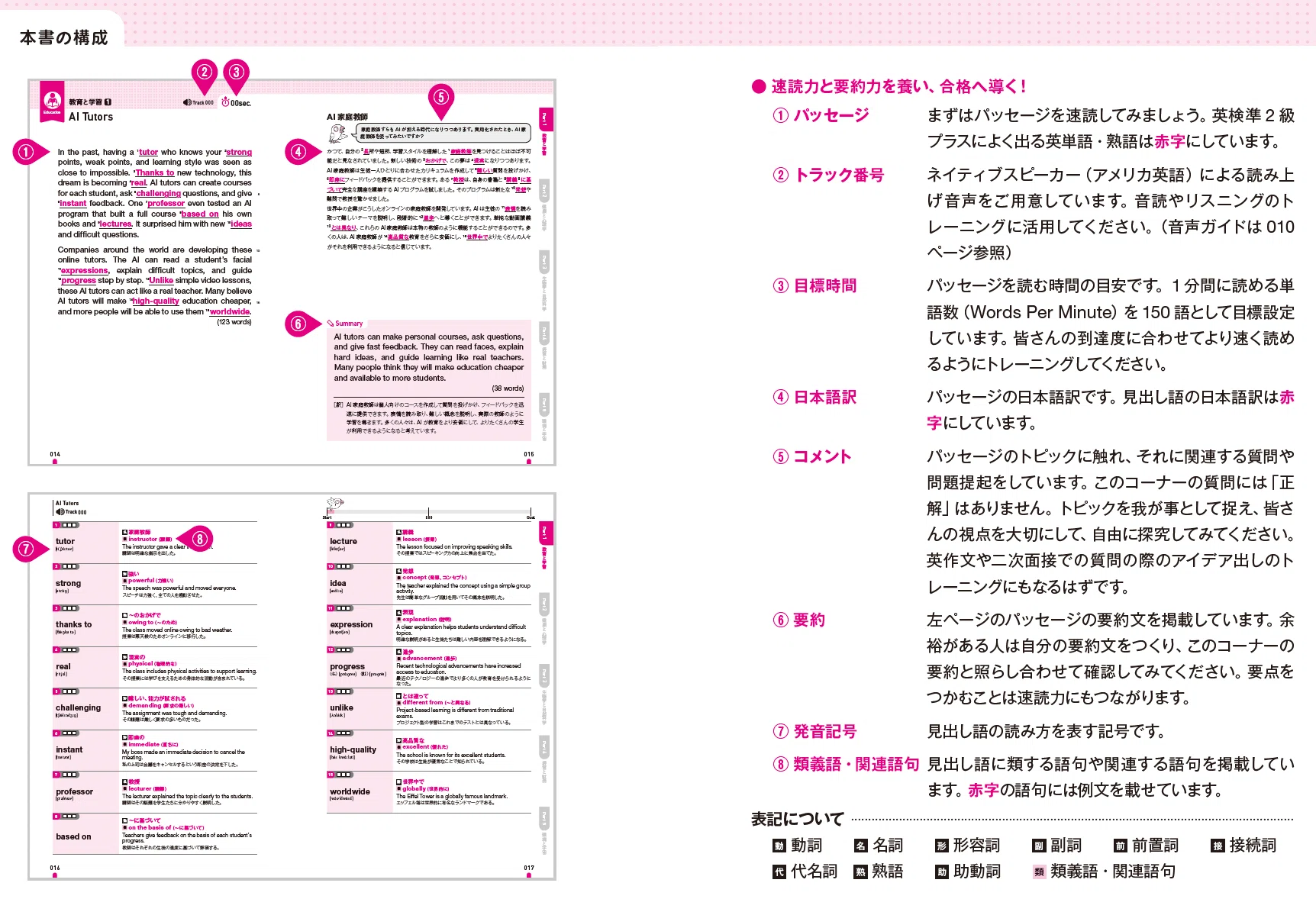Click the underlined word 'professor' in the passage
Image resolution: width=1316 pixels, height=899 pixels.
[x=166, y=204]
